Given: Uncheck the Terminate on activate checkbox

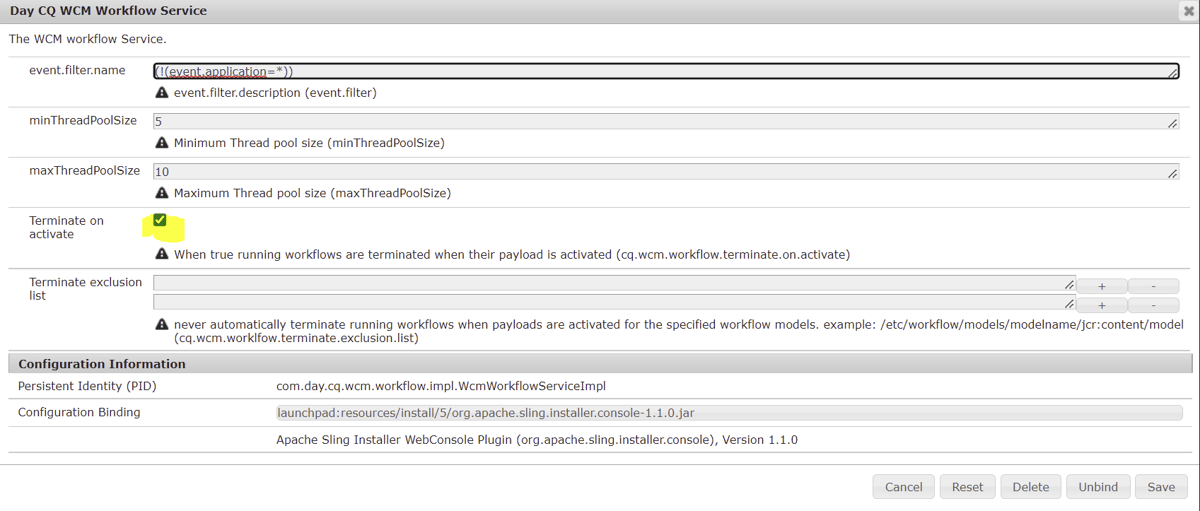Looking at the screenshot, I should pos(160,220).
